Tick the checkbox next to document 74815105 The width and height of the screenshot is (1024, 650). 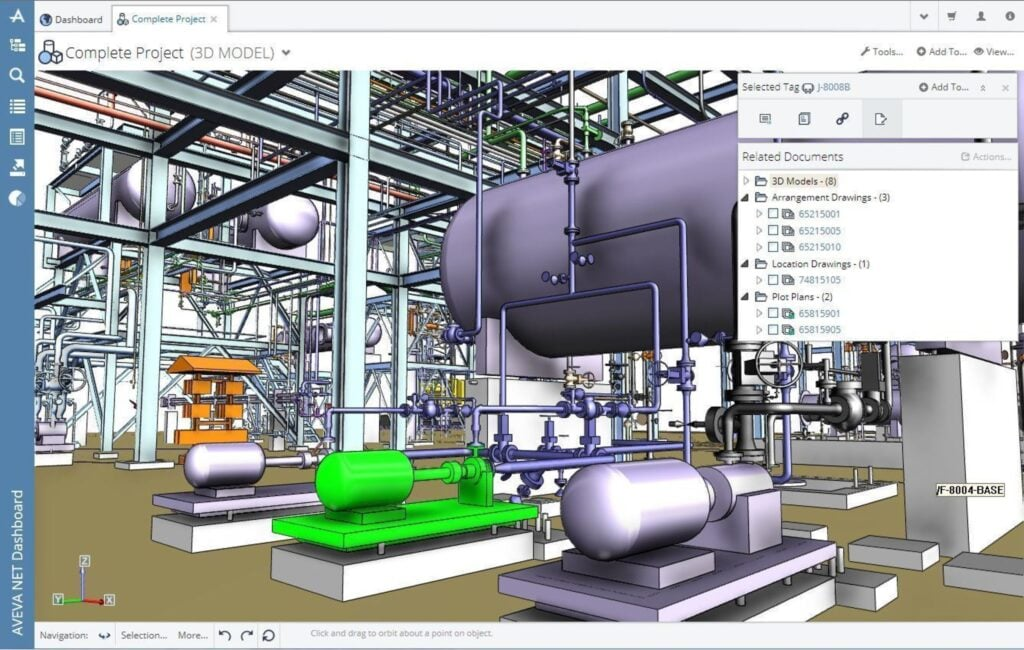[x=773, y=279]
